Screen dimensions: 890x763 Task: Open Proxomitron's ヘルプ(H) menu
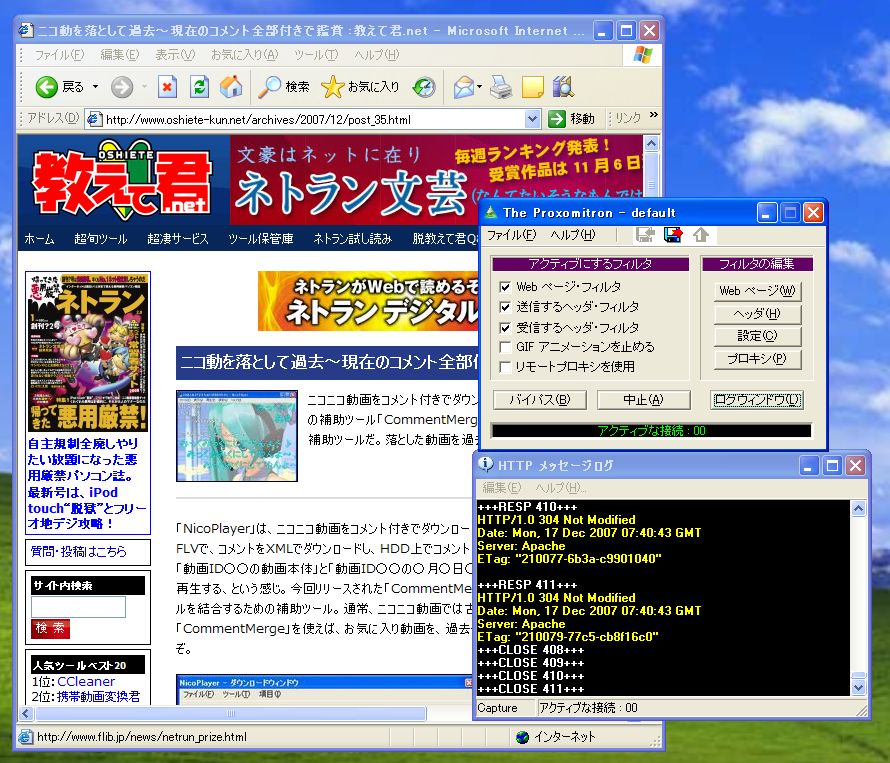[x=573, y=235]
